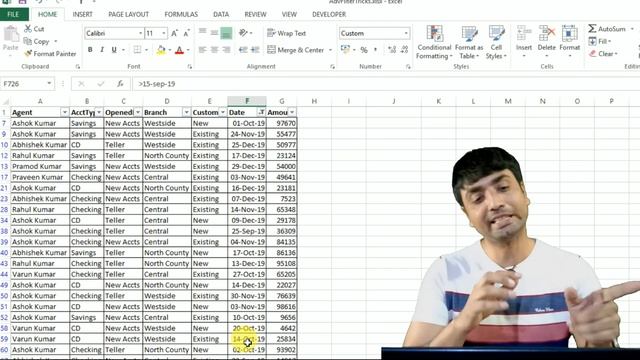Switch to the REVIEW tab
The width and height of the screenshot is (640, 360).
pyautogui.click(x=255, y=14)
